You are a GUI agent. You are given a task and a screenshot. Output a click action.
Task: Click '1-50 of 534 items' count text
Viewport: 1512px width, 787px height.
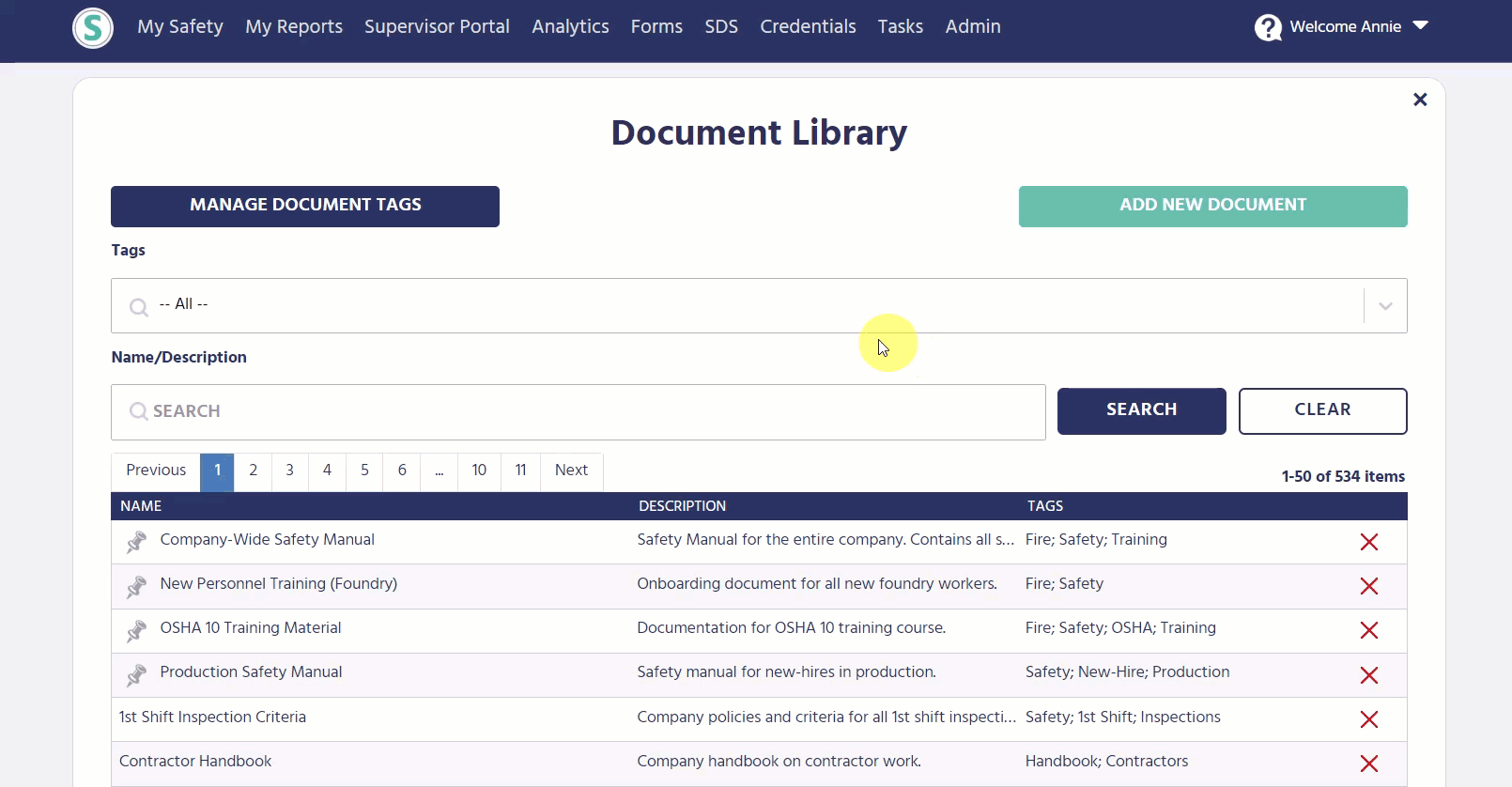(1343, 477)
